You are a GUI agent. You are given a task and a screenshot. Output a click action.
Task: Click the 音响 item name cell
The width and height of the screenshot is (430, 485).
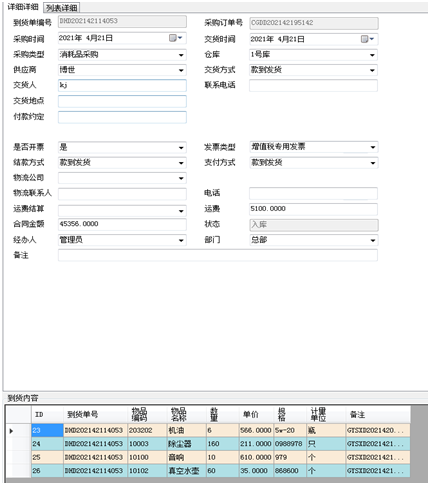[x=186, y=457]
